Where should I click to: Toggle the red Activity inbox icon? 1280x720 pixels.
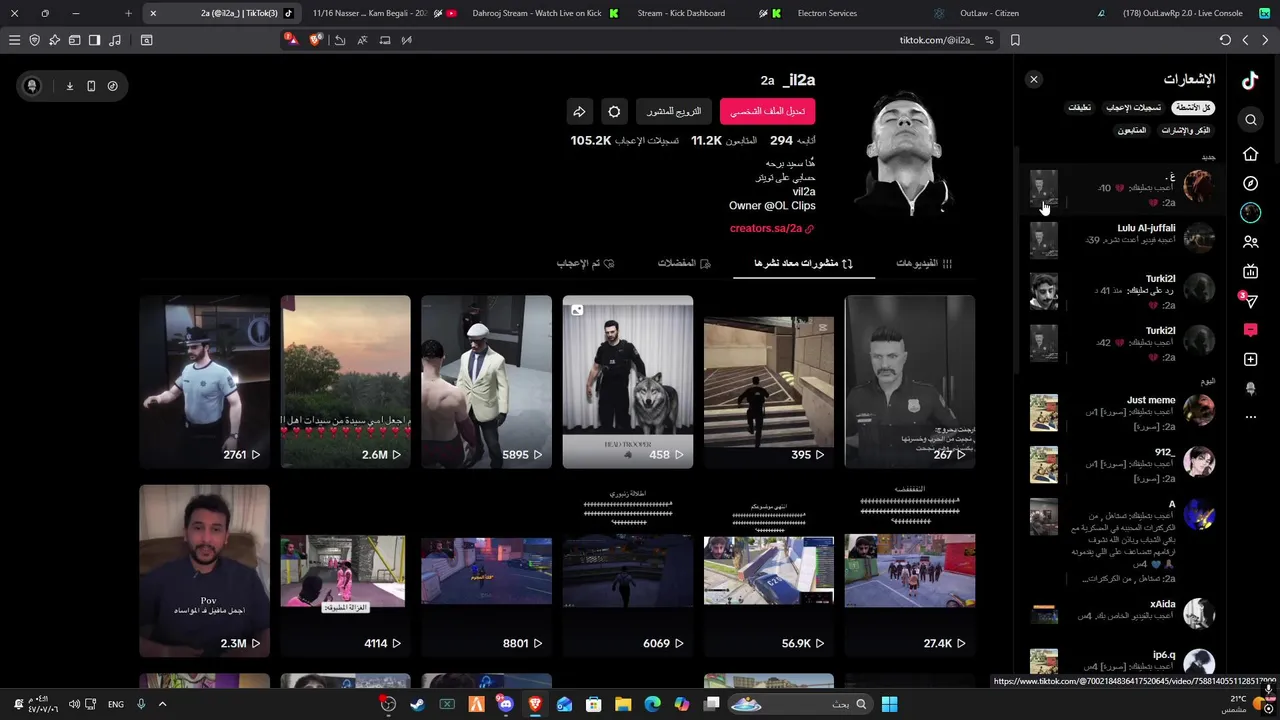click(x=1251, y=330)
